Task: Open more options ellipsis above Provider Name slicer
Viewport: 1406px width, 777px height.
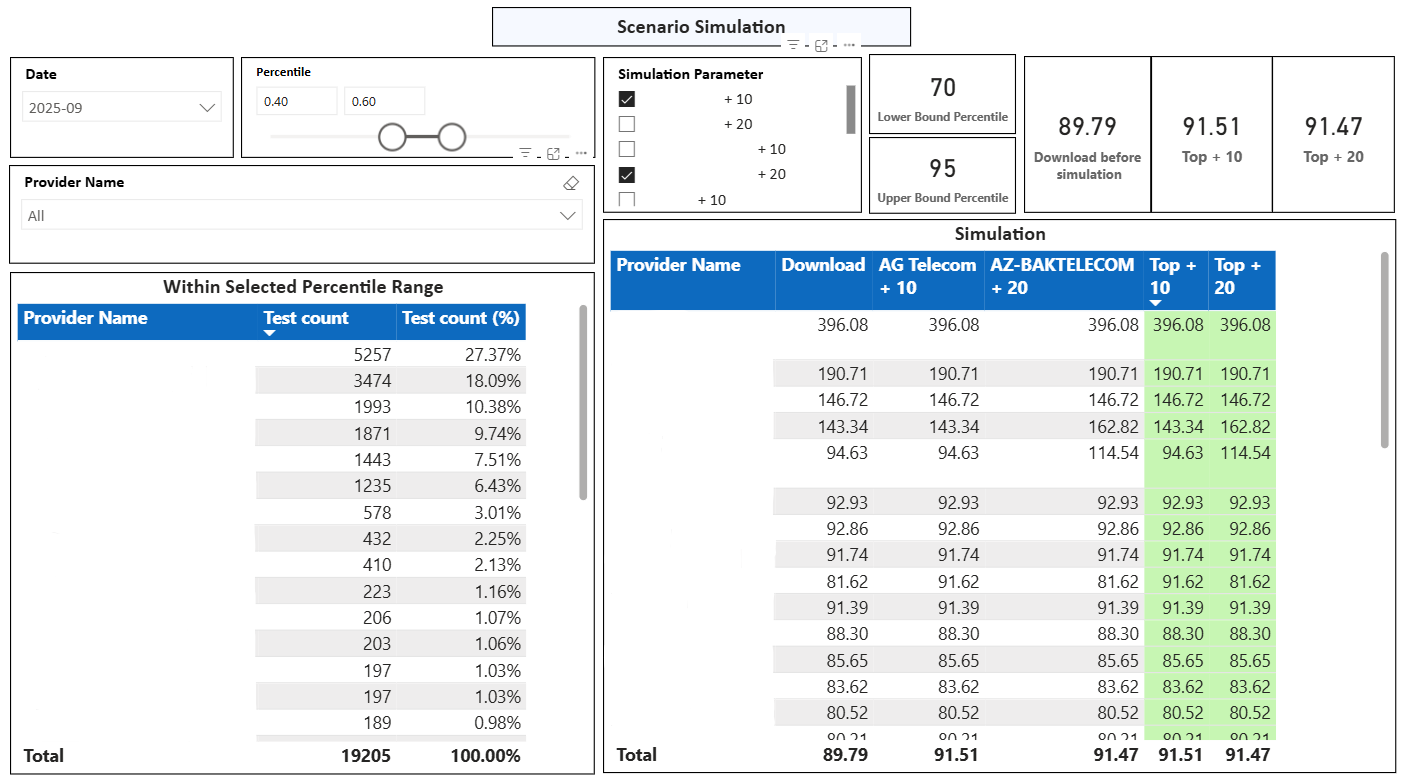Action: point(581,153)
